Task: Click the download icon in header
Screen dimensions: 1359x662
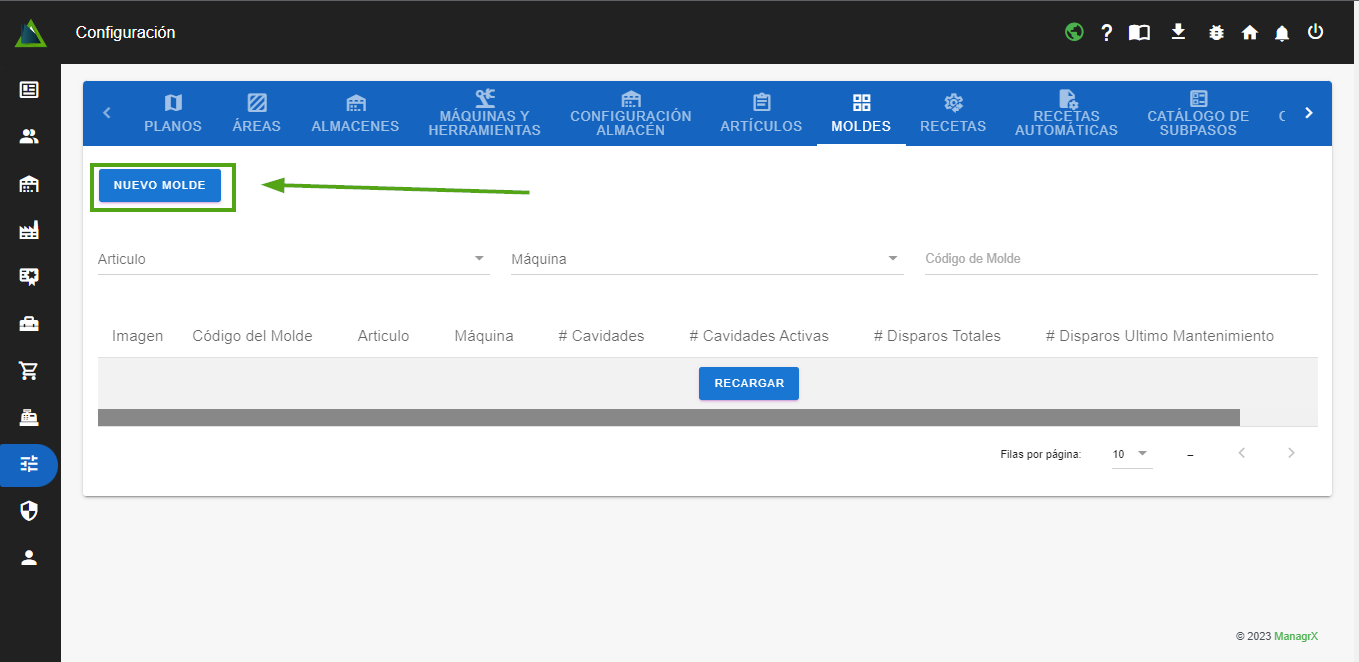Action: [1178, 32]
